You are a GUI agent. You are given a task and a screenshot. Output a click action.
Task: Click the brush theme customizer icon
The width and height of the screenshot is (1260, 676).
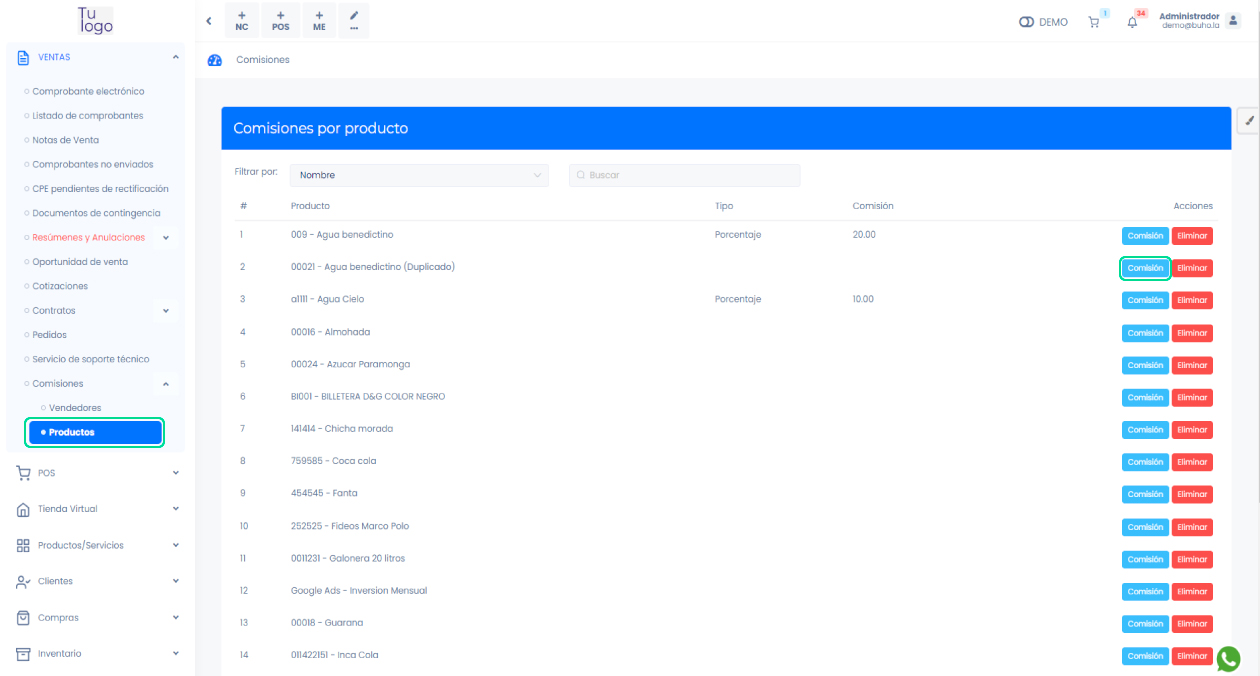pyautogui.click(x=1249, y=120)
